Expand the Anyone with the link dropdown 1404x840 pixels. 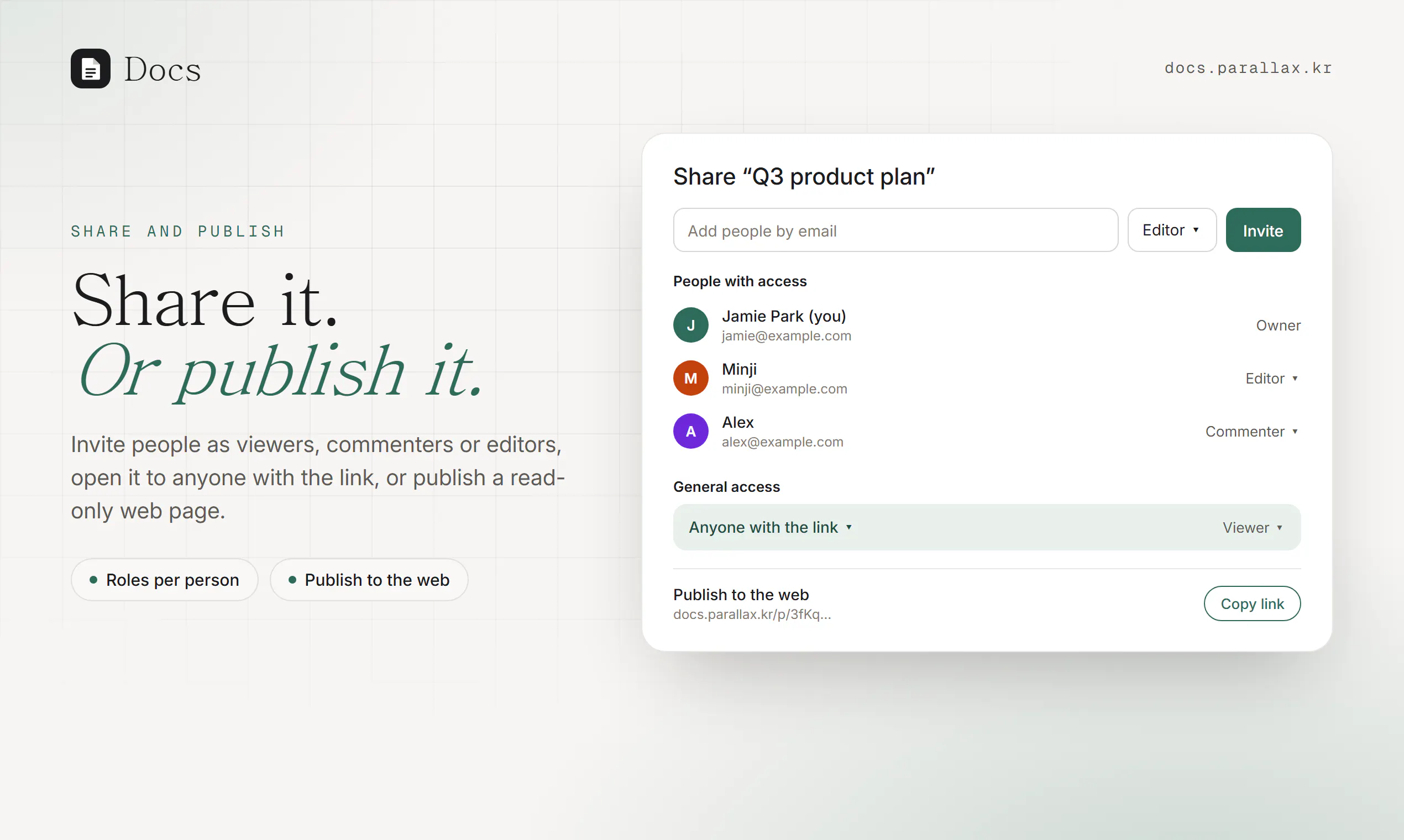point(771,527)
